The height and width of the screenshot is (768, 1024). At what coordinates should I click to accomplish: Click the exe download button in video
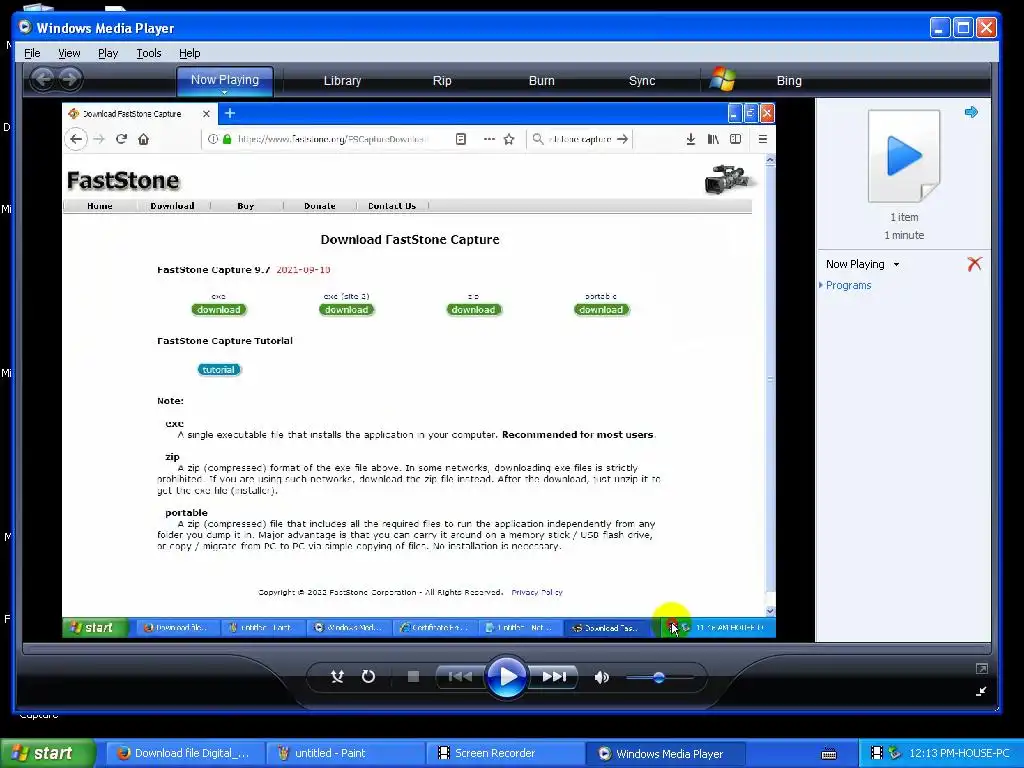click(219, 310)
